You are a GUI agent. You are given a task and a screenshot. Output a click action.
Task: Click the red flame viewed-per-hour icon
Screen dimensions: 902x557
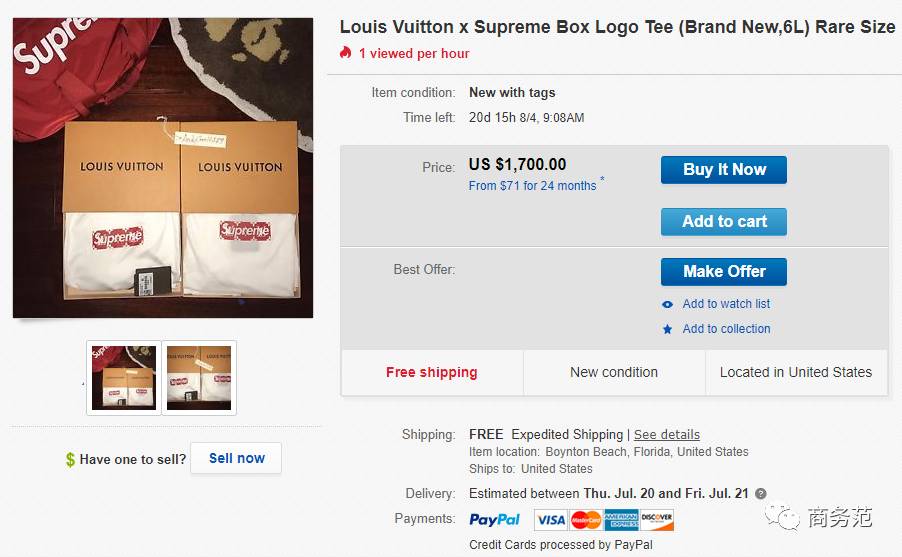(345, 53)
